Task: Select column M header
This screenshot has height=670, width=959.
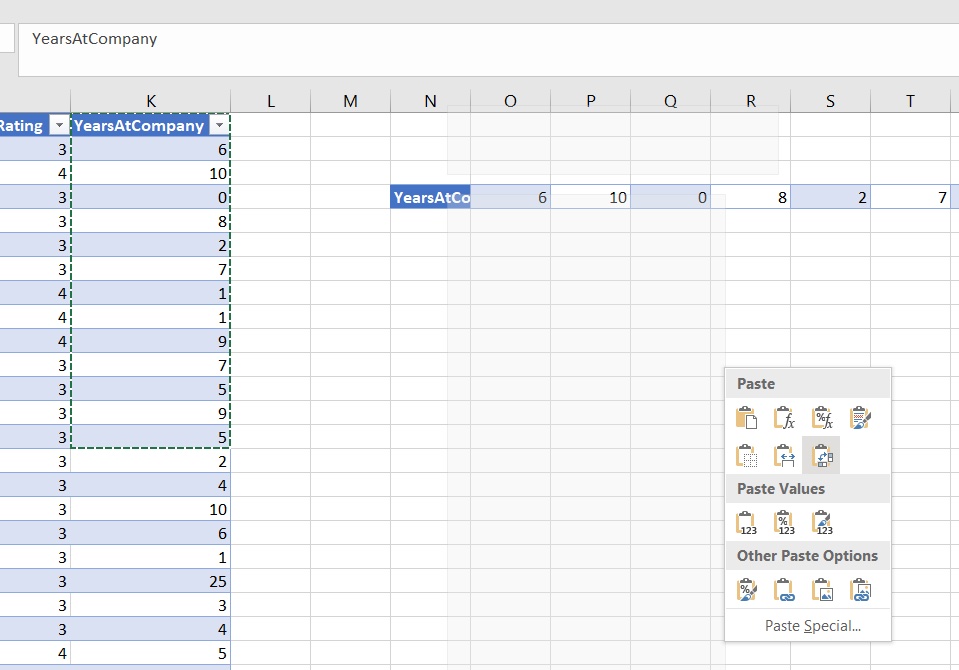Action: pos(350,101)
